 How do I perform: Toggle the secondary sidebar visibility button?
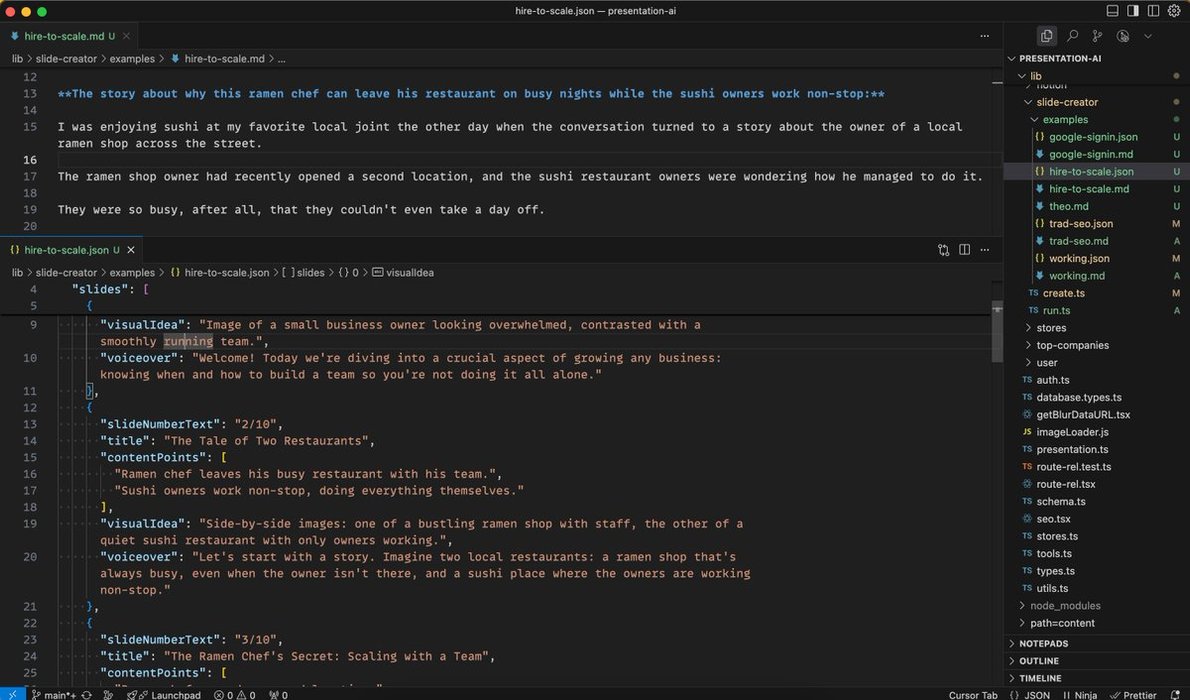point(1133,11)
